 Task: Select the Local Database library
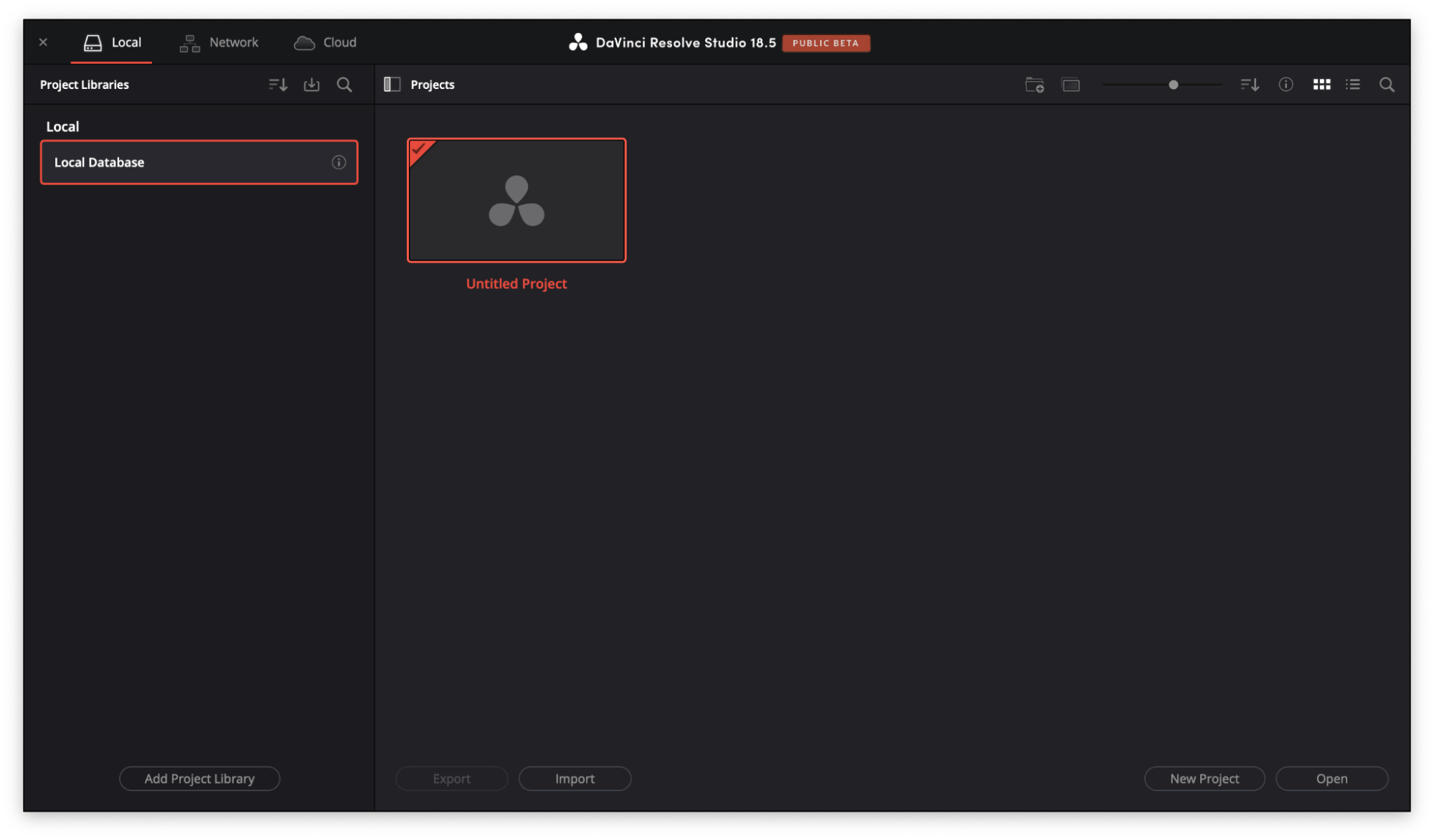click(x=199, y=162)
